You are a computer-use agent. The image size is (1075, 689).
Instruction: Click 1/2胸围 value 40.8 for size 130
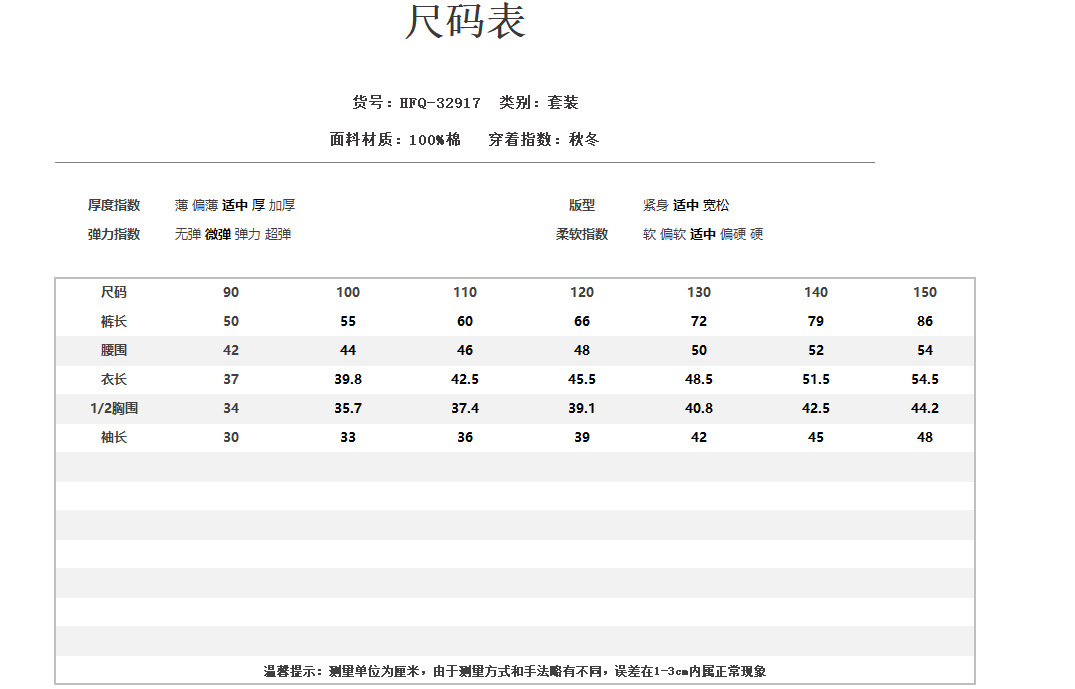coord(699,408)
